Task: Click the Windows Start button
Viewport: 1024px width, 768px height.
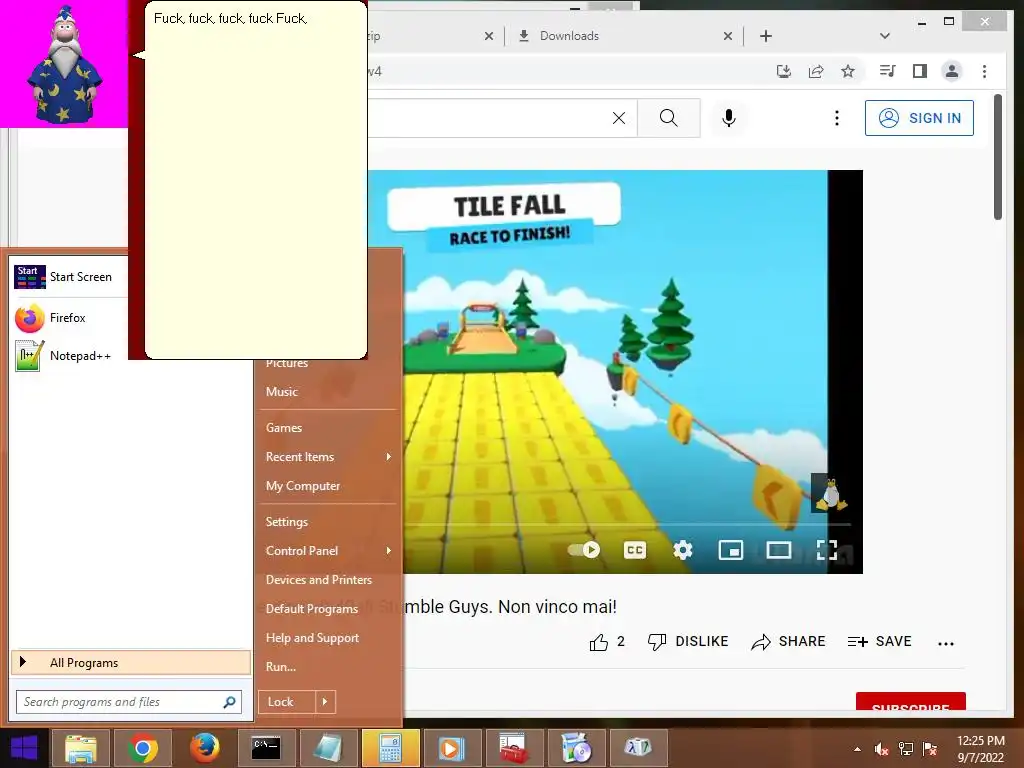Action: pyautogui.click(x=24, y=748)
